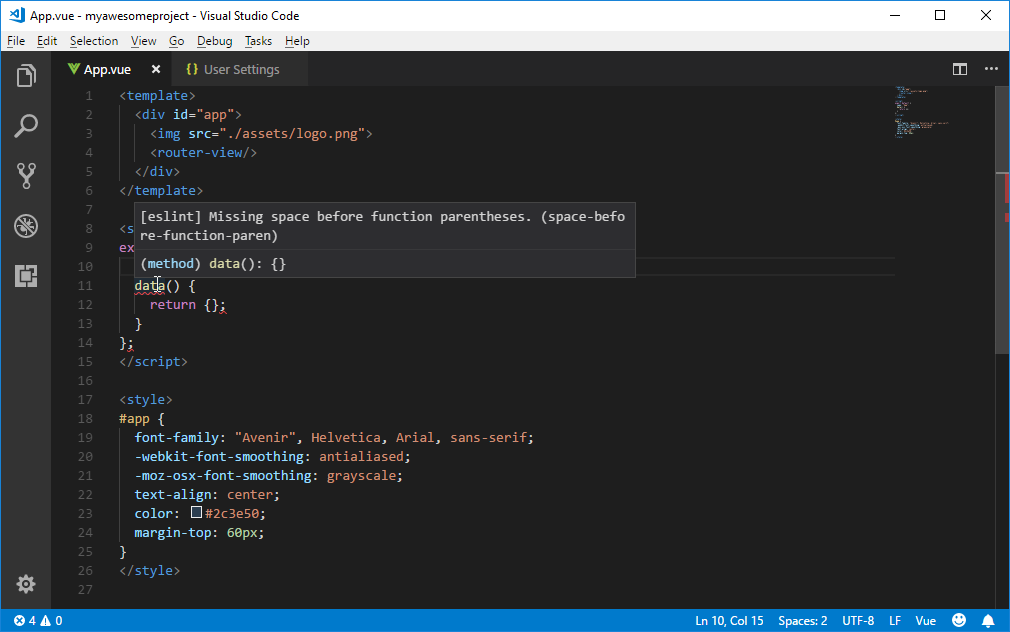
Task: Click the 'grayscale' value on line 21
Action: (x=361, y=475)
